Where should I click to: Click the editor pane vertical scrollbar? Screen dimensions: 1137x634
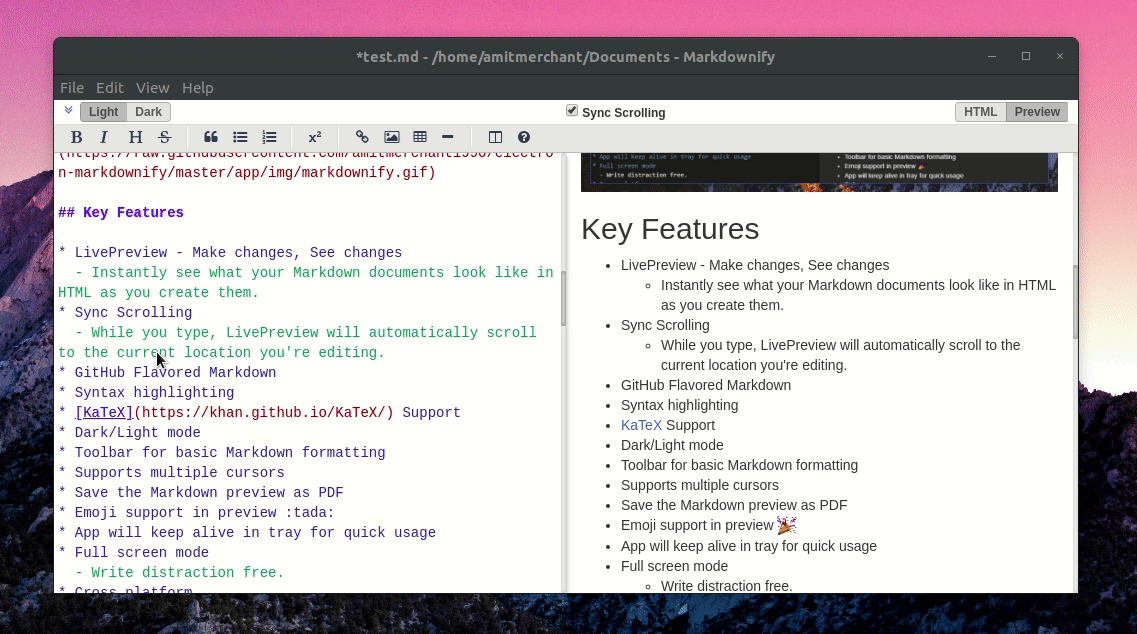[563, 299]
